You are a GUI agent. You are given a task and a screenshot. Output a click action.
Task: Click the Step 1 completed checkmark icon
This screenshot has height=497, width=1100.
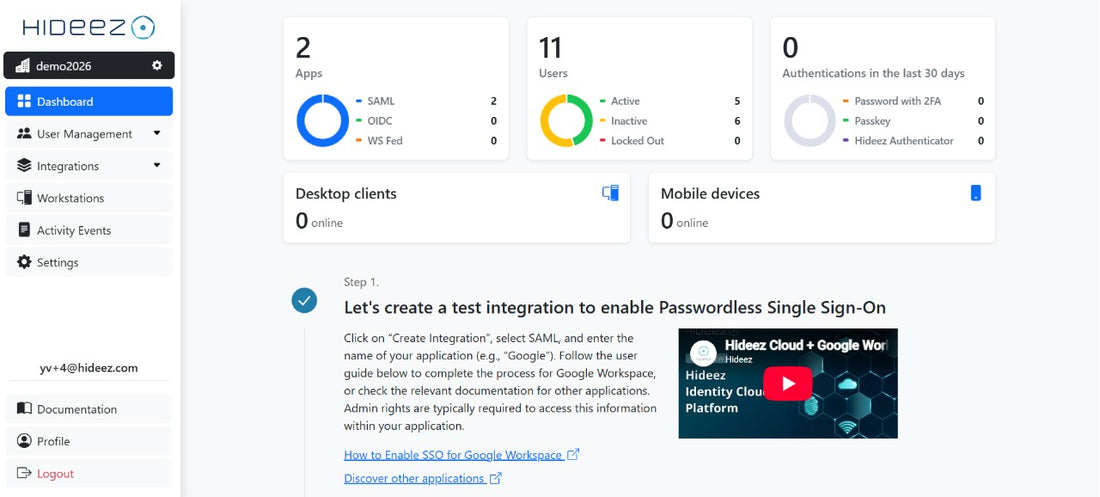pos(304,300)
